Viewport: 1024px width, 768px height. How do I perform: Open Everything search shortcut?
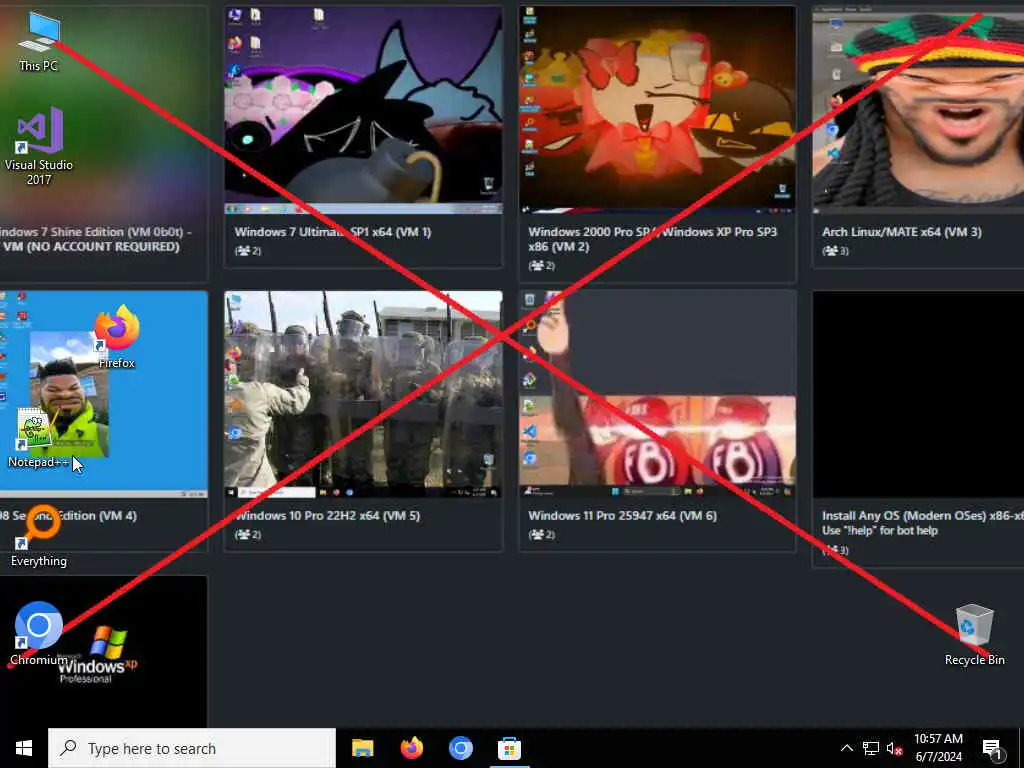tap(39, 536)
